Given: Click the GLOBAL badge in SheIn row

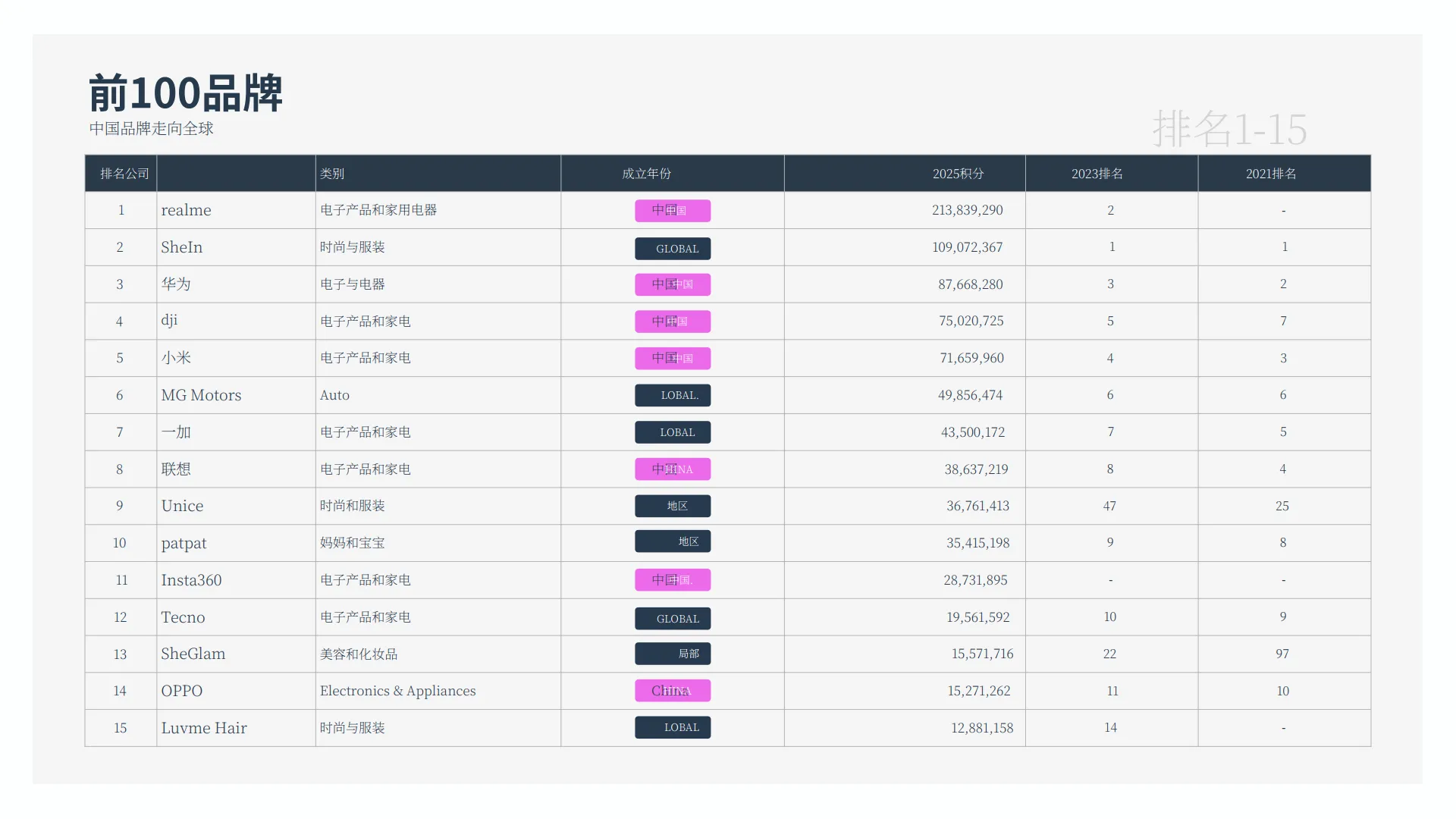Looking at the screenshot, I should (x=673, y=249).
